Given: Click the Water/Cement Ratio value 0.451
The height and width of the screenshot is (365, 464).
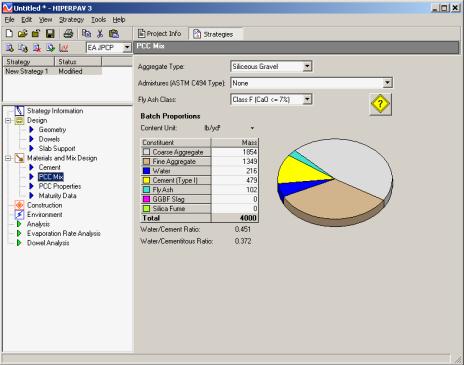Looking at the screenshot, I should [242, 229].
